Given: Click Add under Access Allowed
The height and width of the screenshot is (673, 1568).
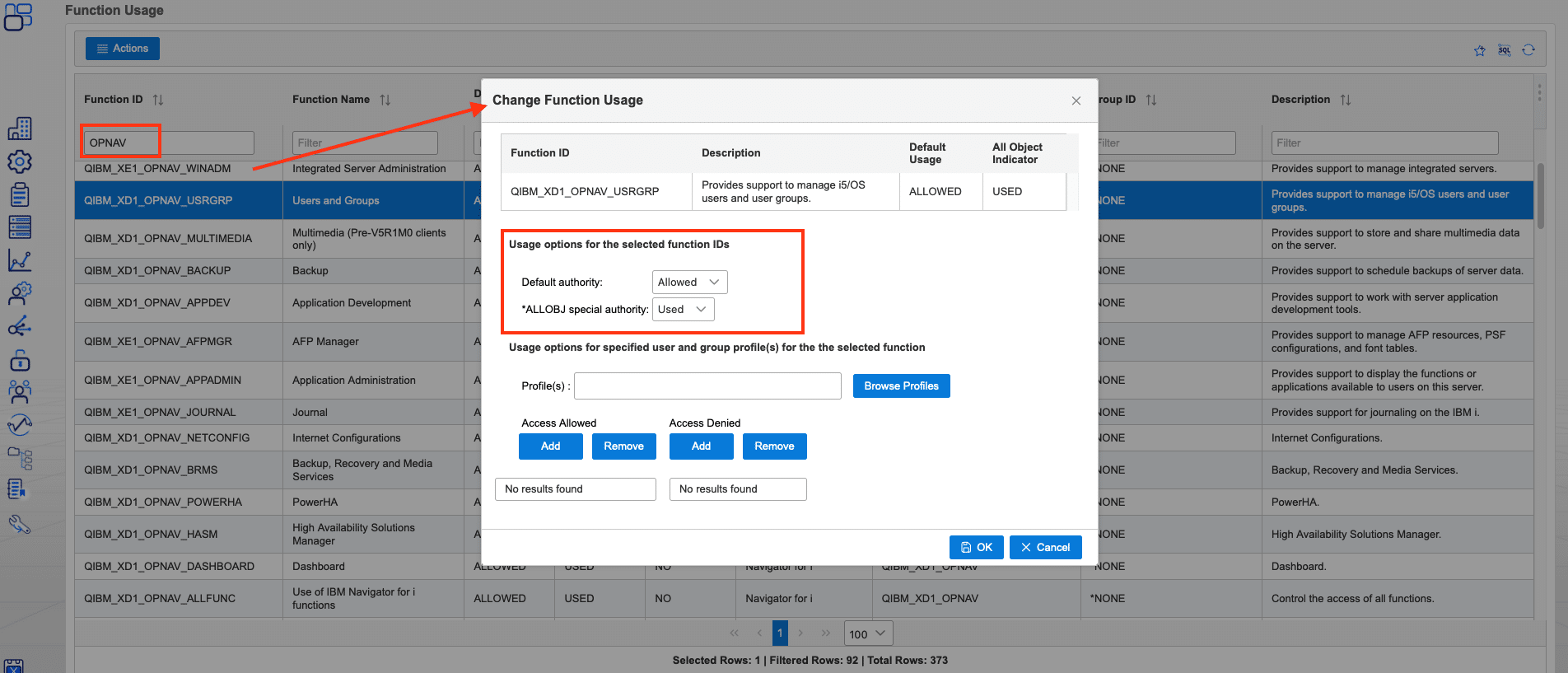Looking at the screenshot, I should coord(550,446).
